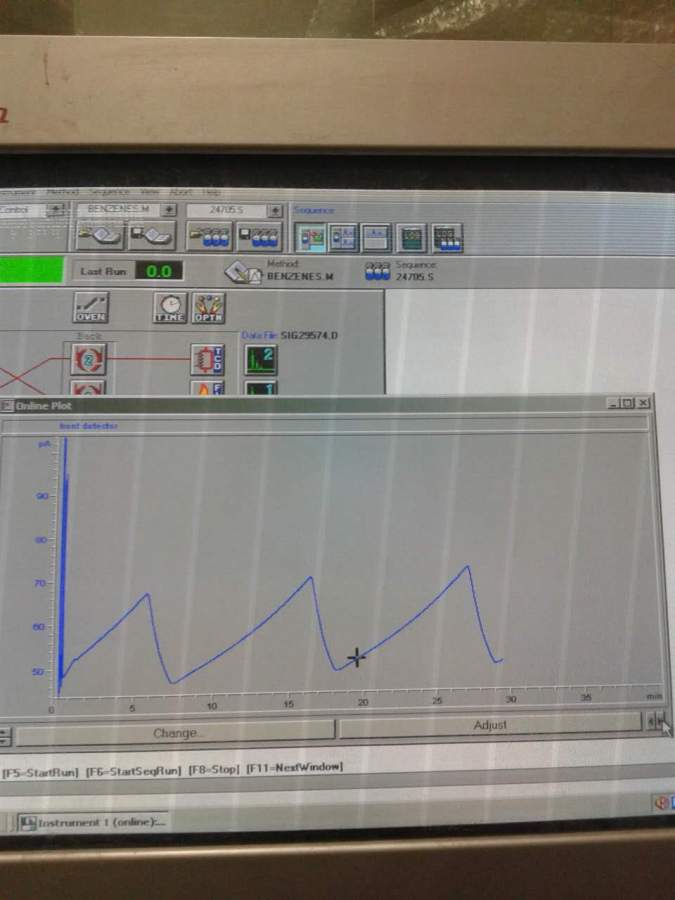Click the save method icon beside load method
The width and height of the screenshot is (675, 900).
click(152, 236)
